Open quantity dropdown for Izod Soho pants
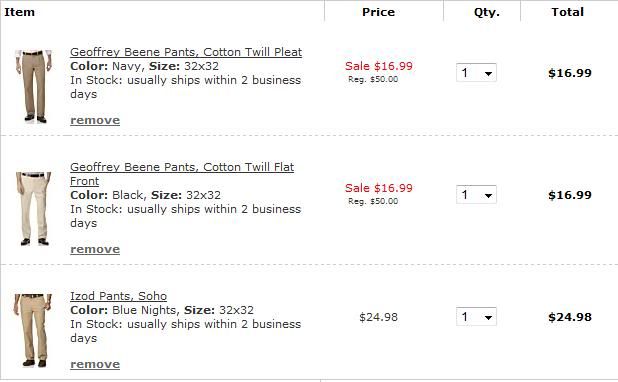 pos(476,317)
